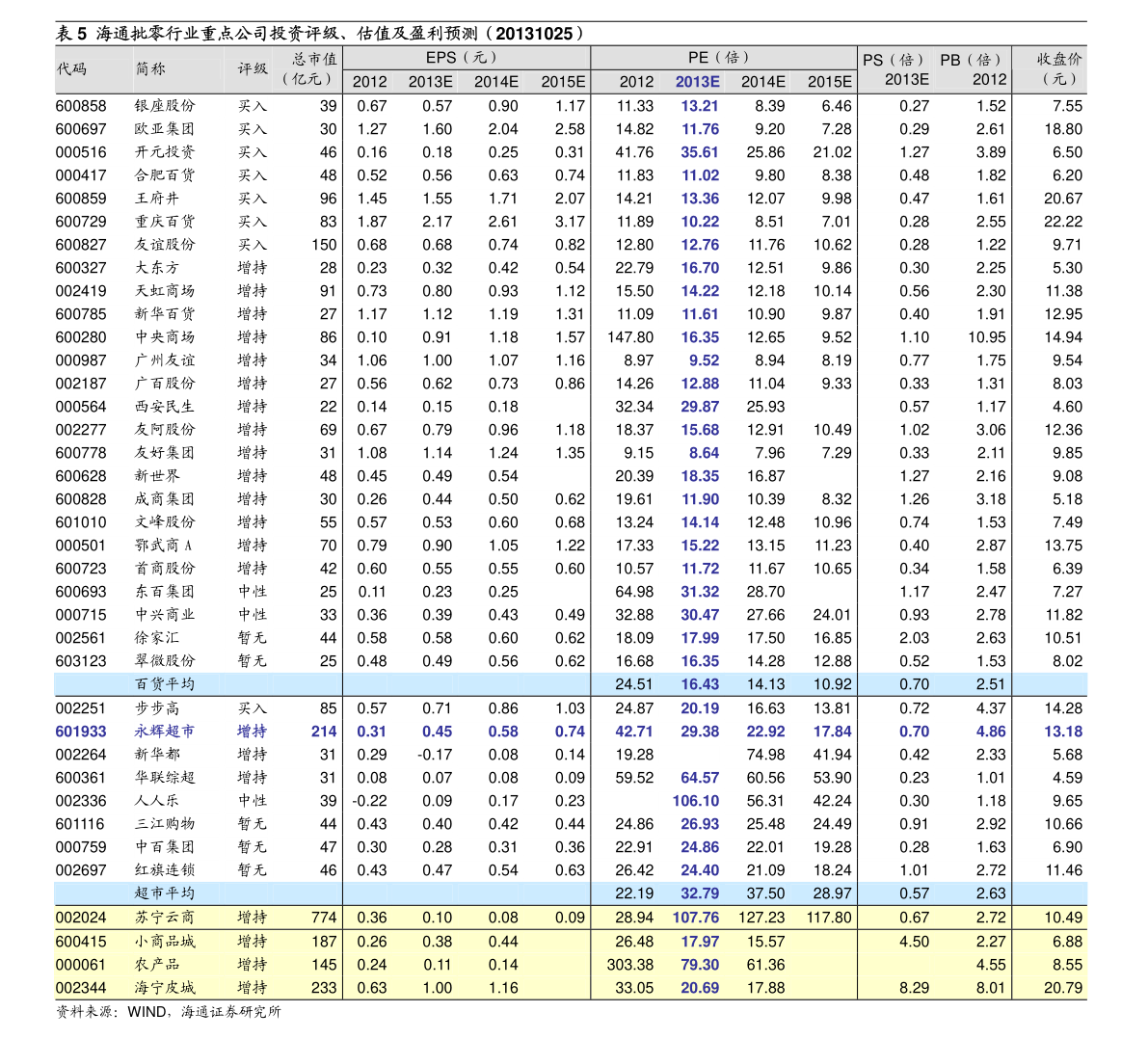
Task: Click company name 红旗连锁
Action: click(166, 870)
